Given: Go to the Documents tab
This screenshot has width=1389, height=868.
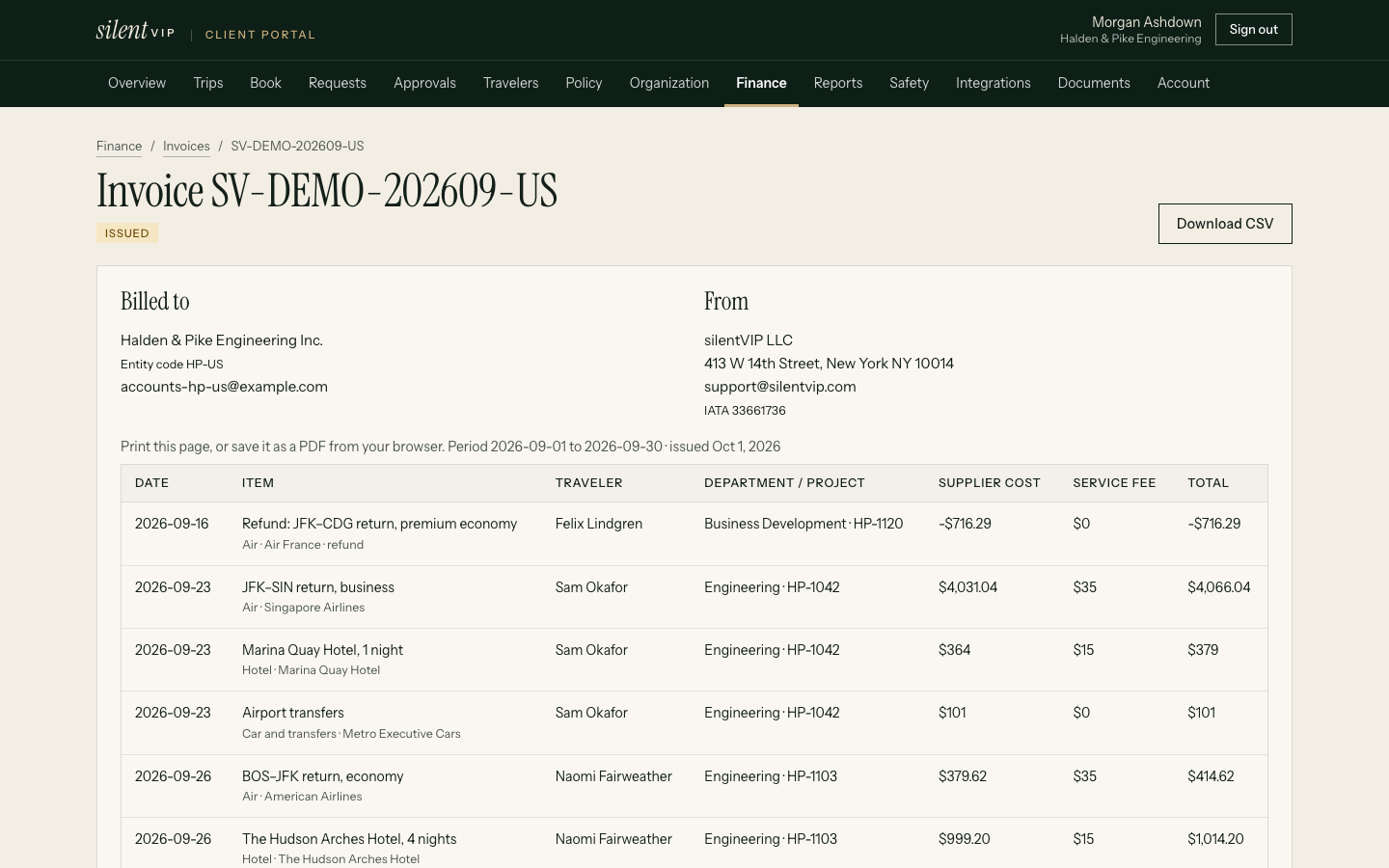Looking at the screenshot, I should [x=1094, y=83].
